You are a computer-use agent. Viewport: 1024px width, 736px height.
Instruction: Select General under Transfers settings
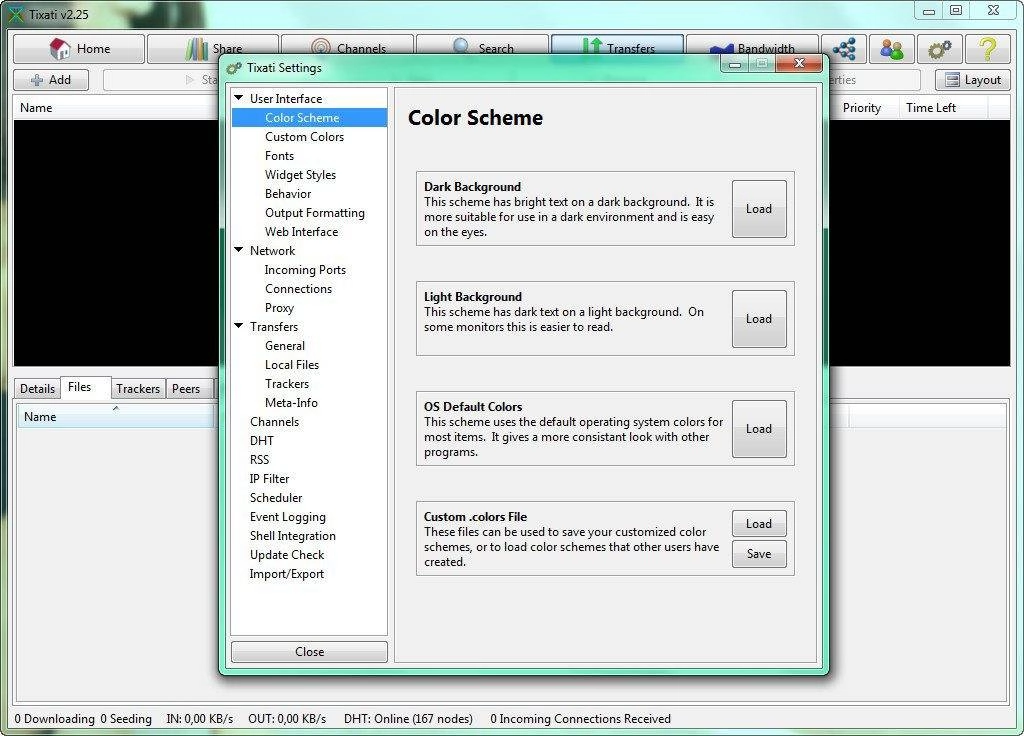click(x=285, y=345)
